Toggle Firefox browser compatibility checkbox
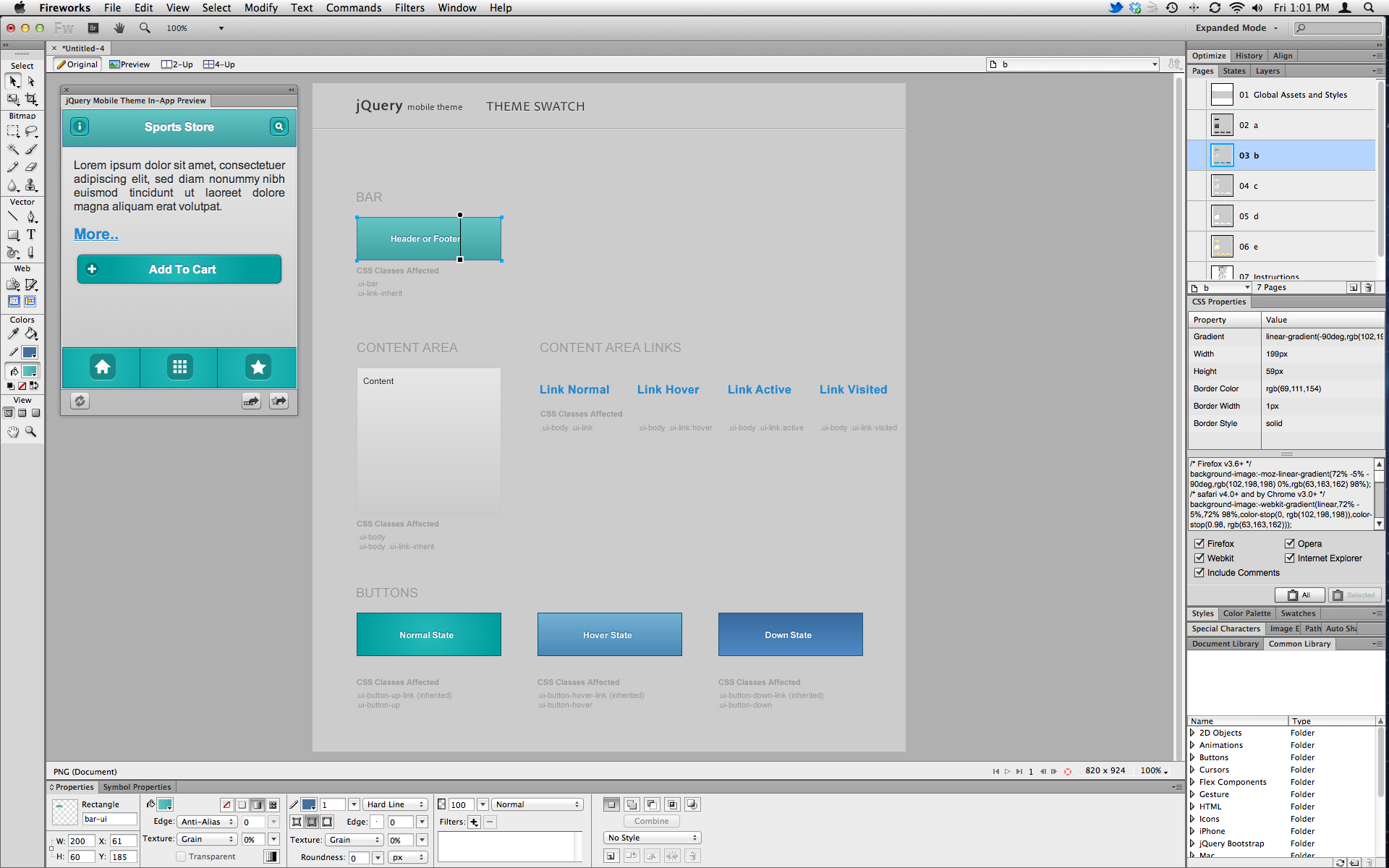 point(1199,543)
